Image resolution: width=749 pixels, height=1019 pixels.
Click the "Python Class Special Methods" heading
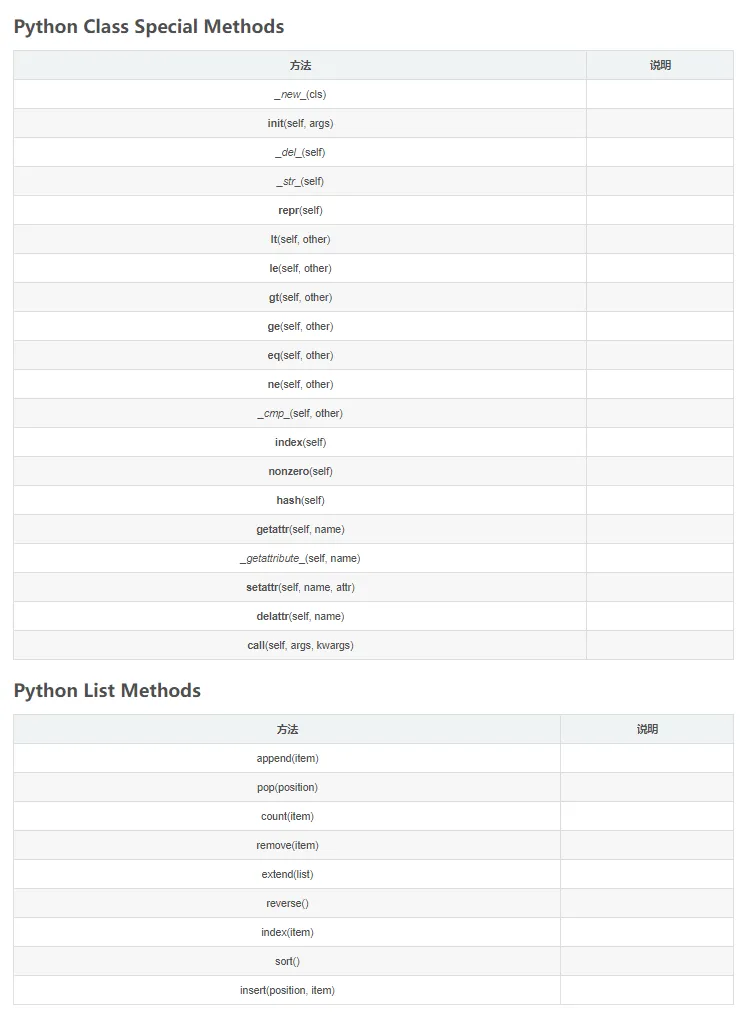(x=149, y=27)
